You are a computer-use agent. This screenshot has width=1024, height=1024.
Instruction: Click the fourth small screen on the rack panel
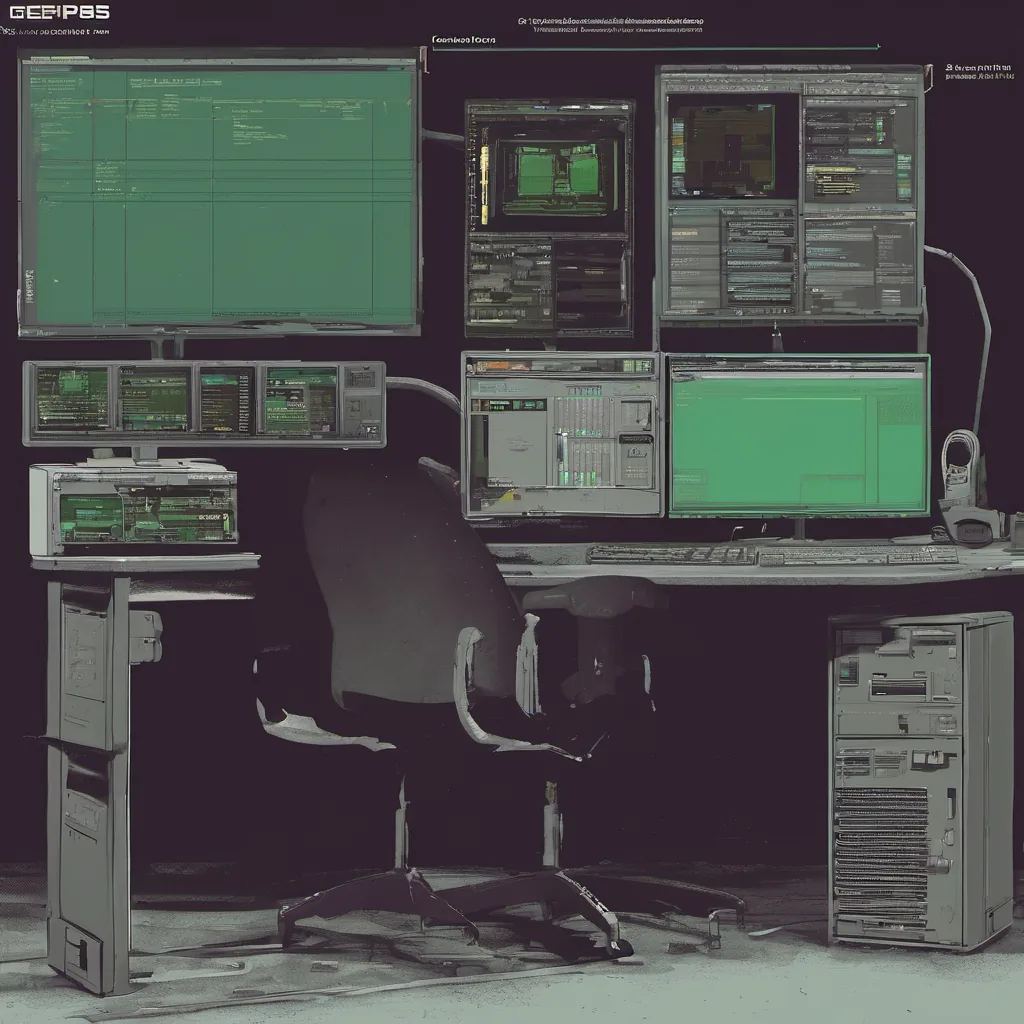(x=300, y=400)
